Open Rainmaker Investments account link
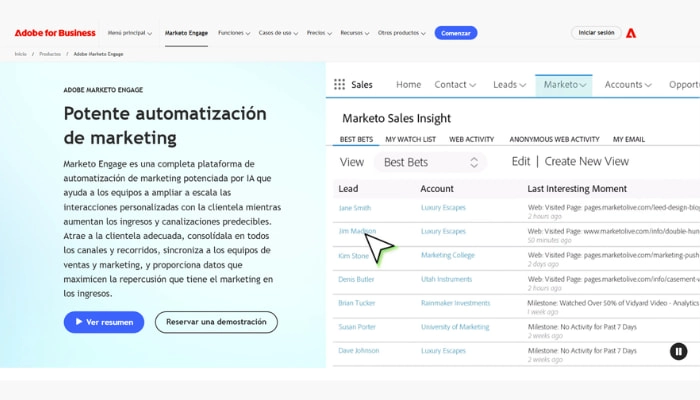The image size is (700, 400). [x=455, y=303]
